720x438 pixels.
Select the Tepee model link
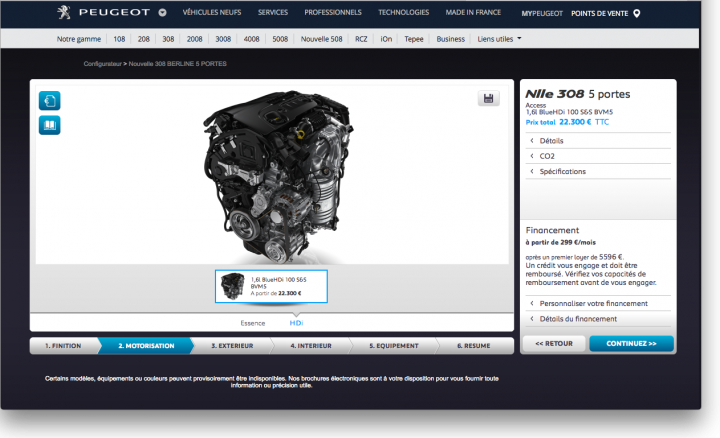point(414,39)
